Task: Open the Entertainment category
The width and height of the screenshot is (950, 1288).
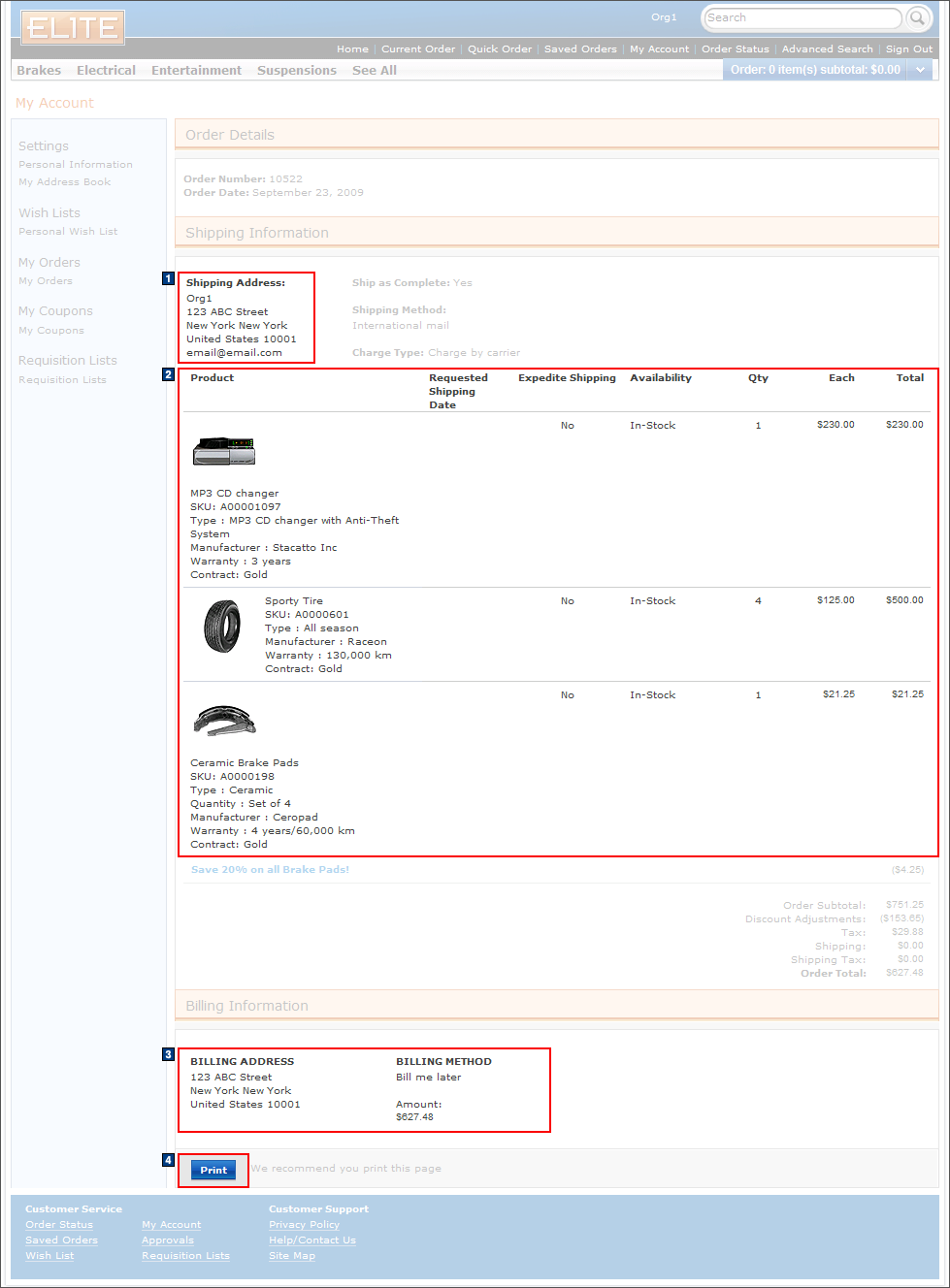Action: click(196, 69)
